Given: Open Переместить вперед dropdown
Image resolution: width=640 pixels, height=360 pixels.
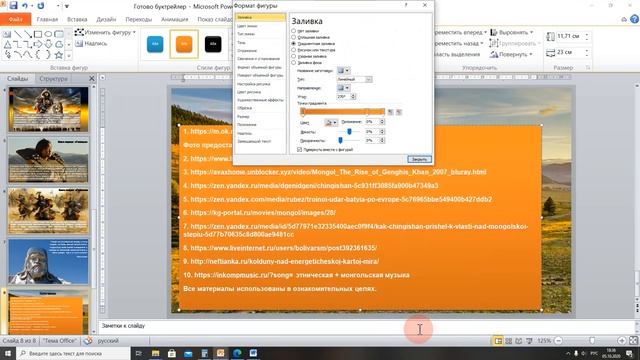Looking at the screenshot, I should 460,32.
